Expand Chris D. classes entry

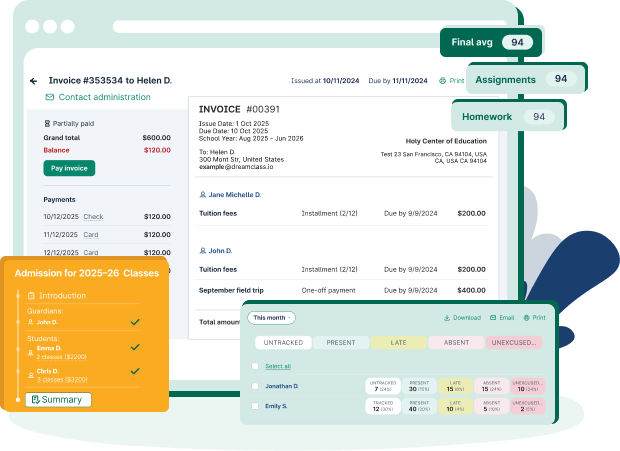59,380
